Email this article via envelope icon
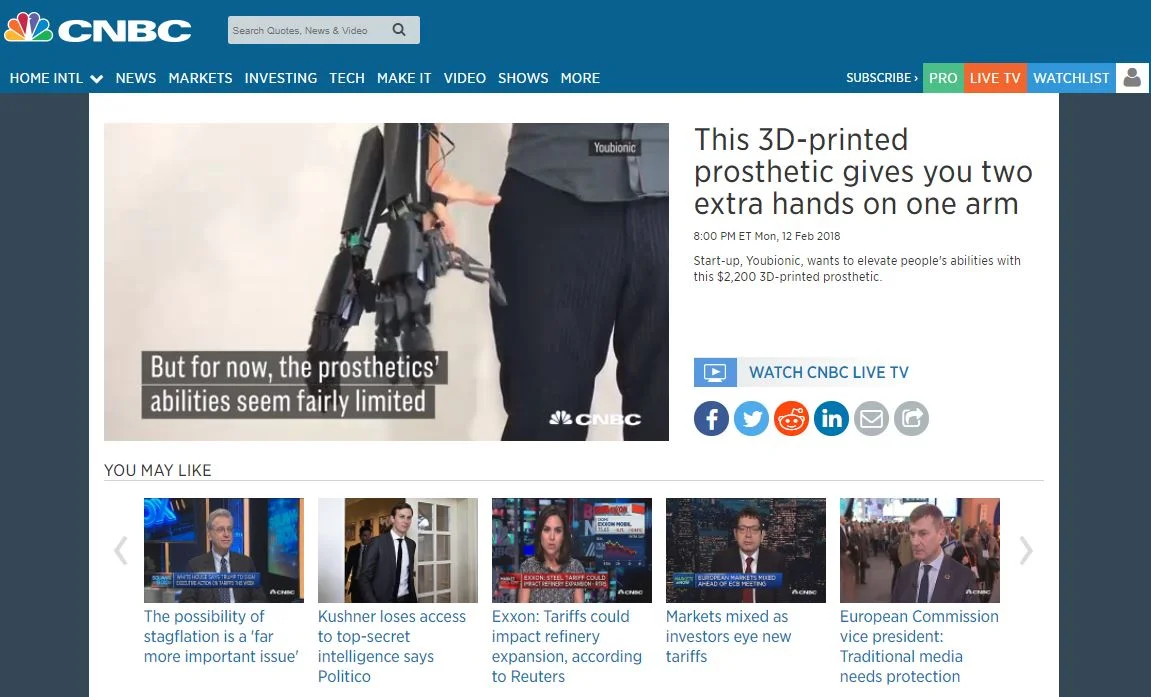Image resolution: width=1151 pixels, height=697 pixels. 871,419
